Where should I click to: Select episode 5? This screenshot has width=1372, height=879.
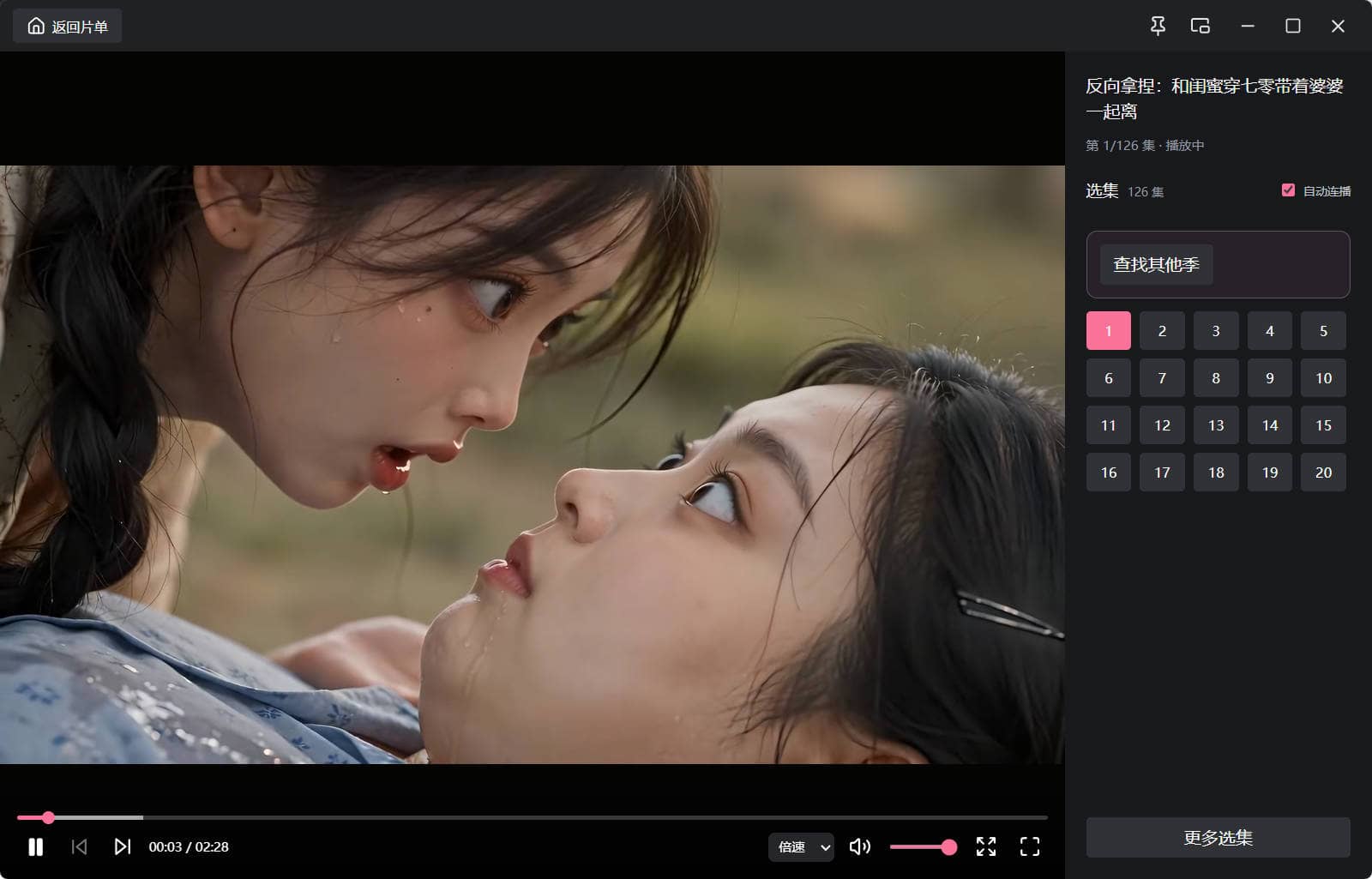click(x=1323, y=330)
